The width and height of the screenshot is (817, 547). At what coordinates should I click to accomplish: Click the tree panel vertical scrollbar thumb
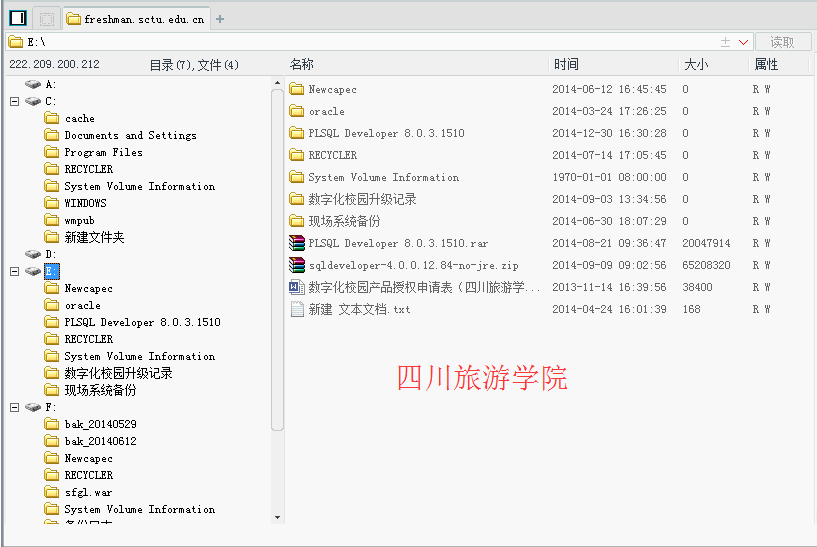[x=277, y=259]
